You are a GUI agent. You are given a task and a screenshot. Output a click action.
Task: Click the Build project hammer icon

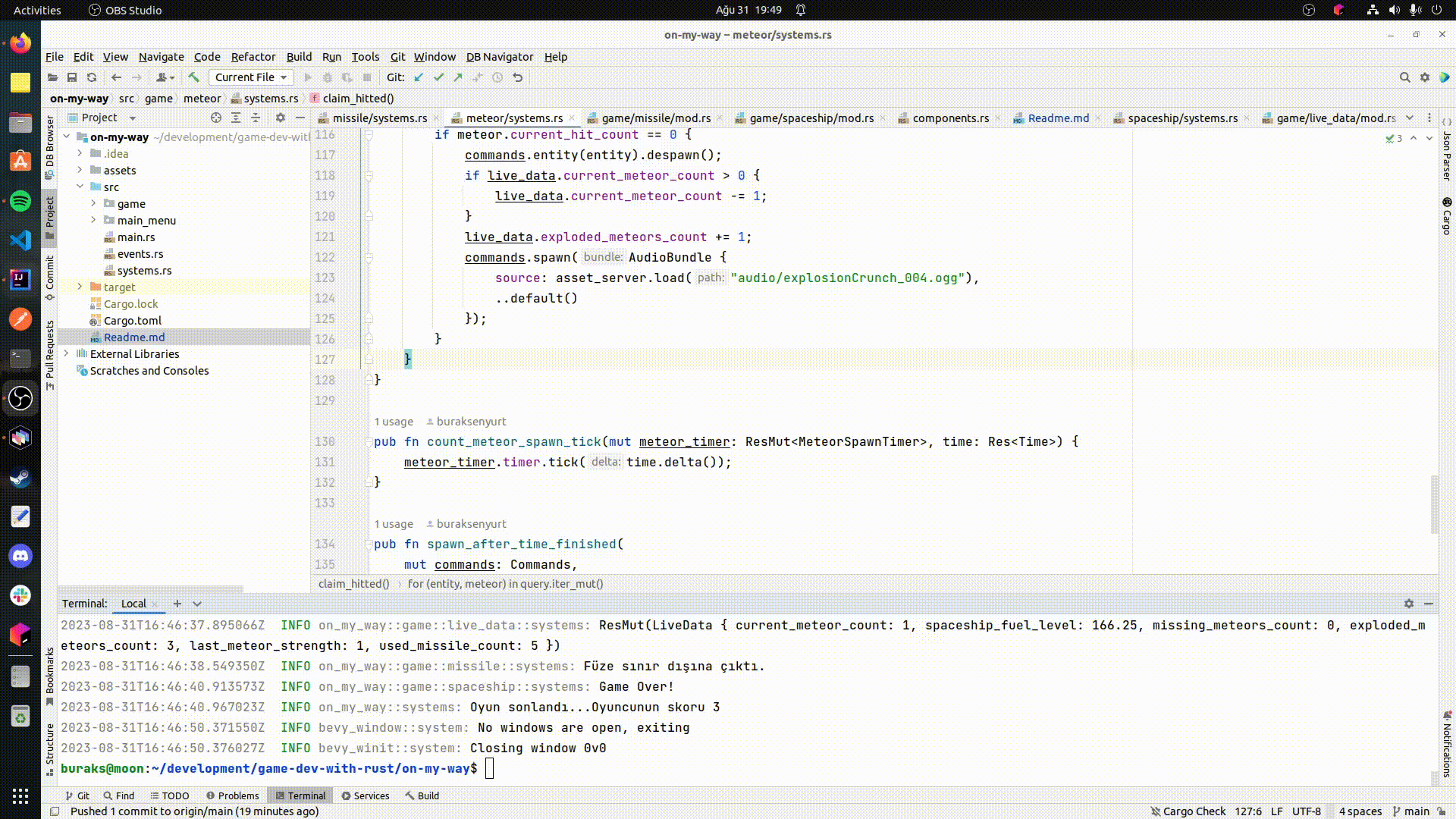[x=193, y=77]
